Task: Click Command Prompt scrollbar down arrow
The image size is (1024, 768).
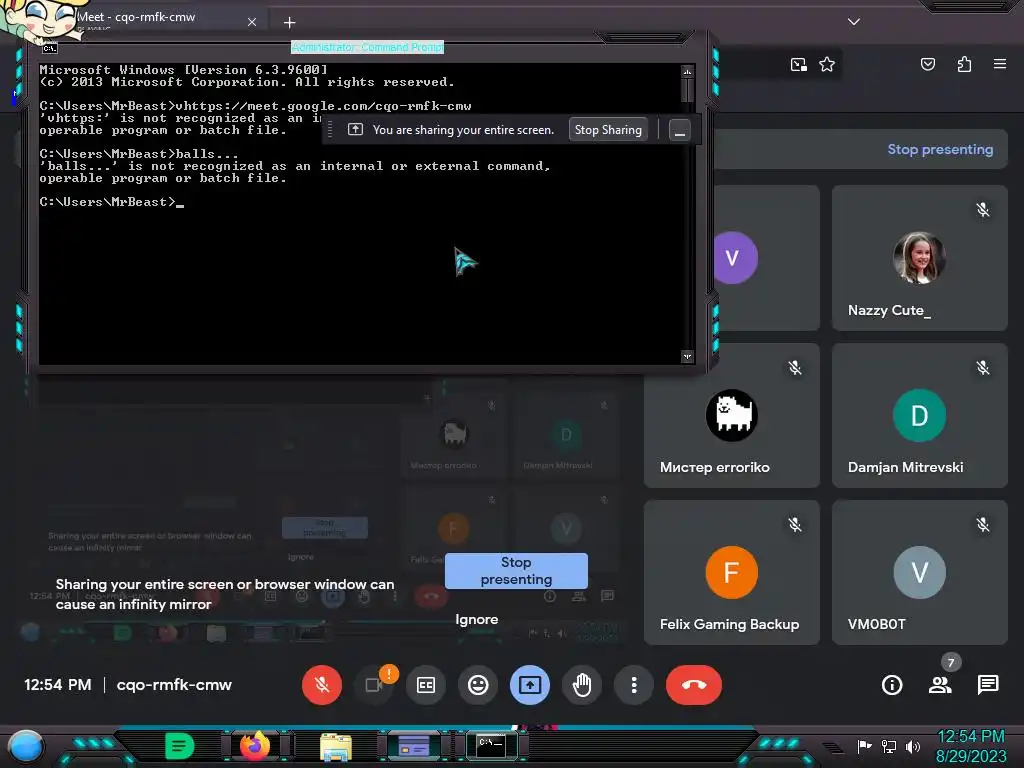Action: [687, 356]
